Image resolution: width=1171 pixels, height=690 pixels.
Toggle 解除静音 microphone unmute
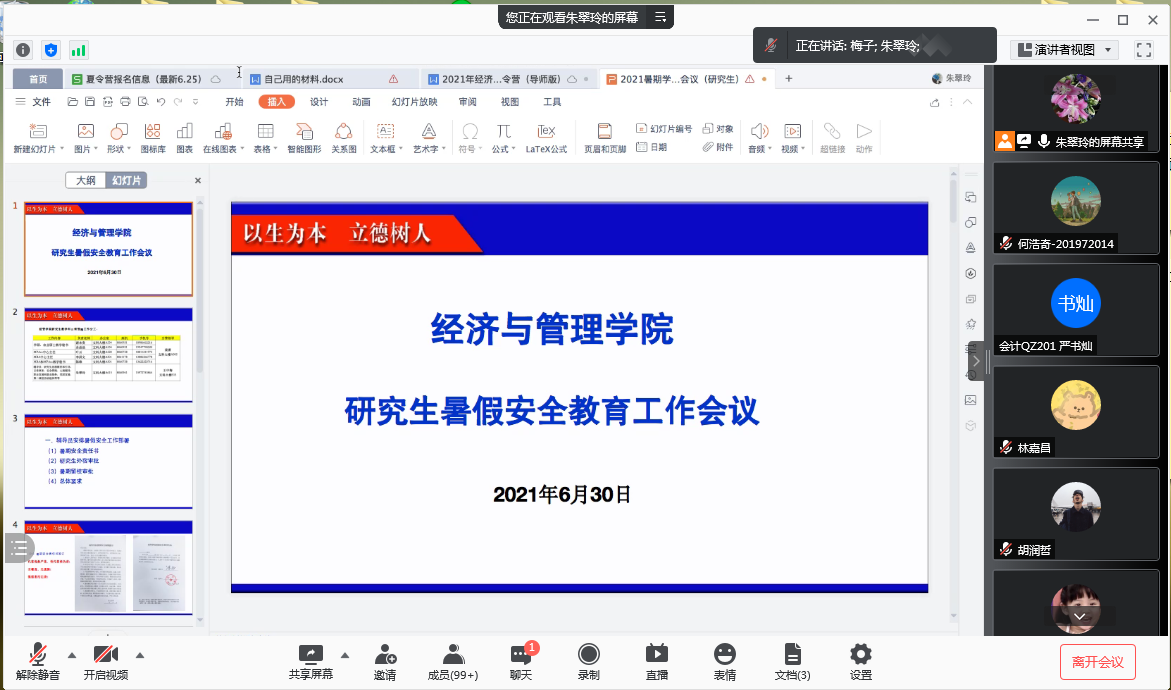coord(38,655)
